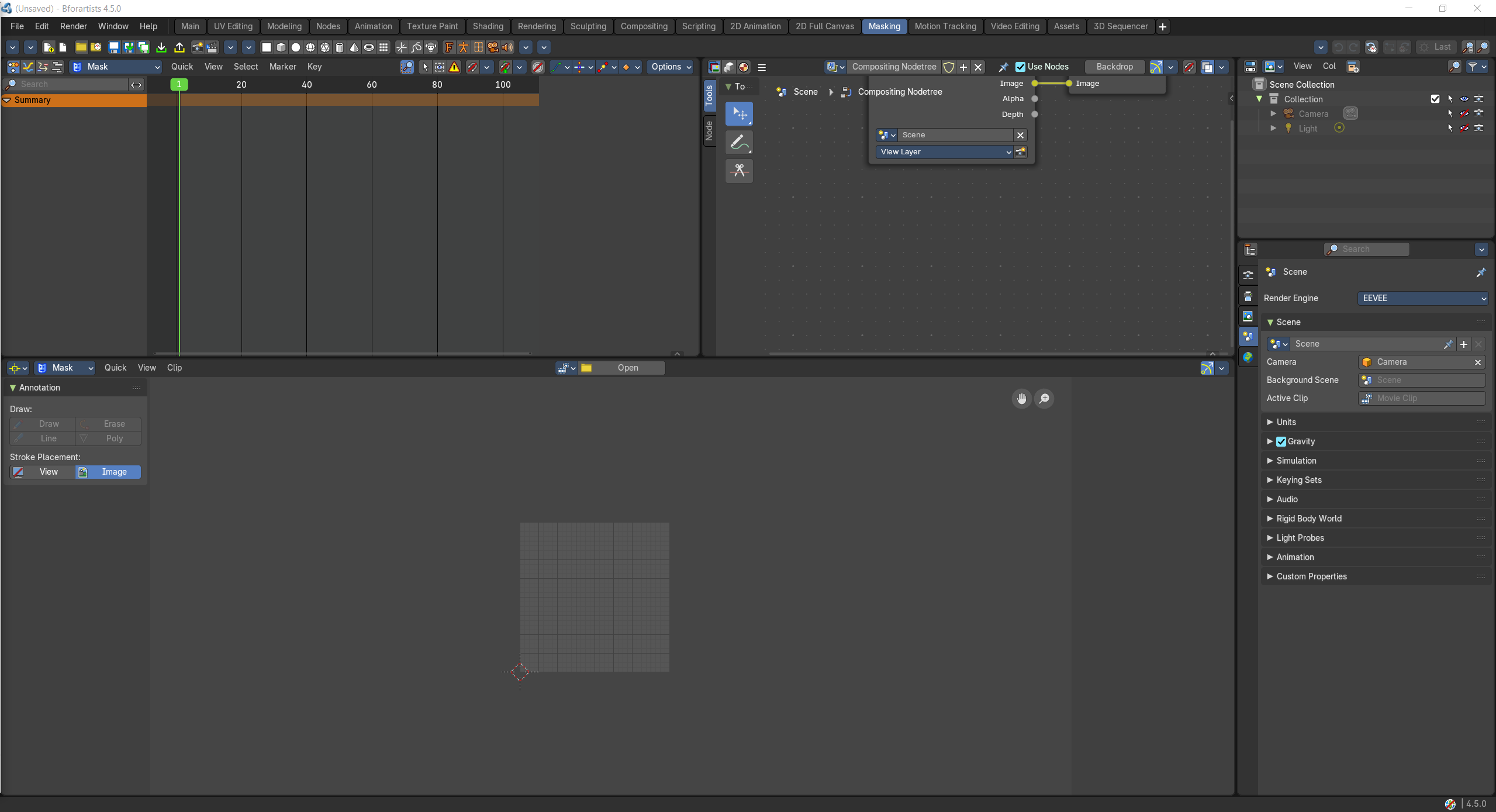Viewport: 1496px width, 812px height.
Task: Set stroke placement to Image
Action: 108,472
